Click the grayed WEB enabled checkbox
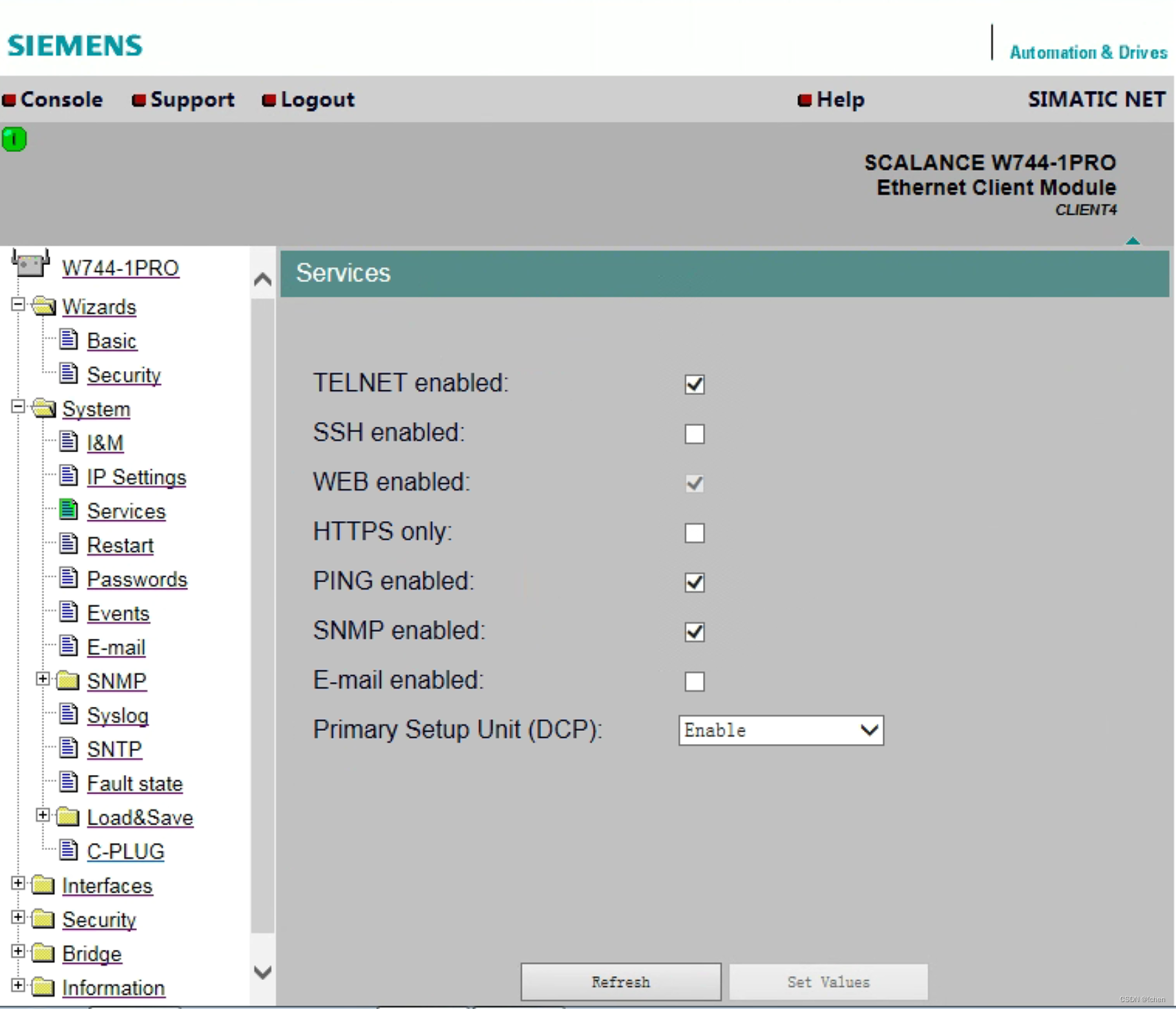The image size is (1176, 1009). pos(695,483)
